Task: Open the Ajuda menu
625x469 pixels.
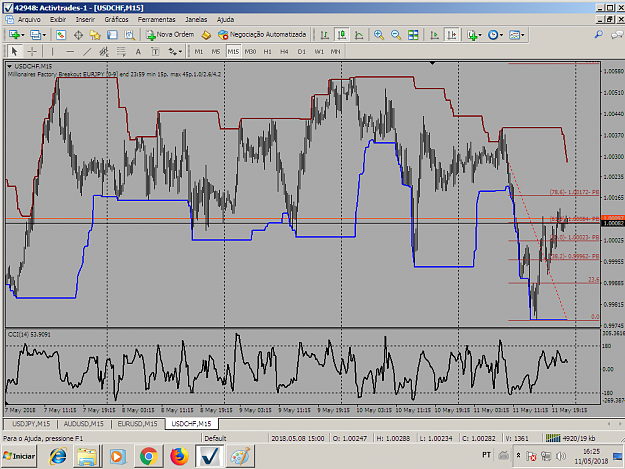Action: click(225, 20)
